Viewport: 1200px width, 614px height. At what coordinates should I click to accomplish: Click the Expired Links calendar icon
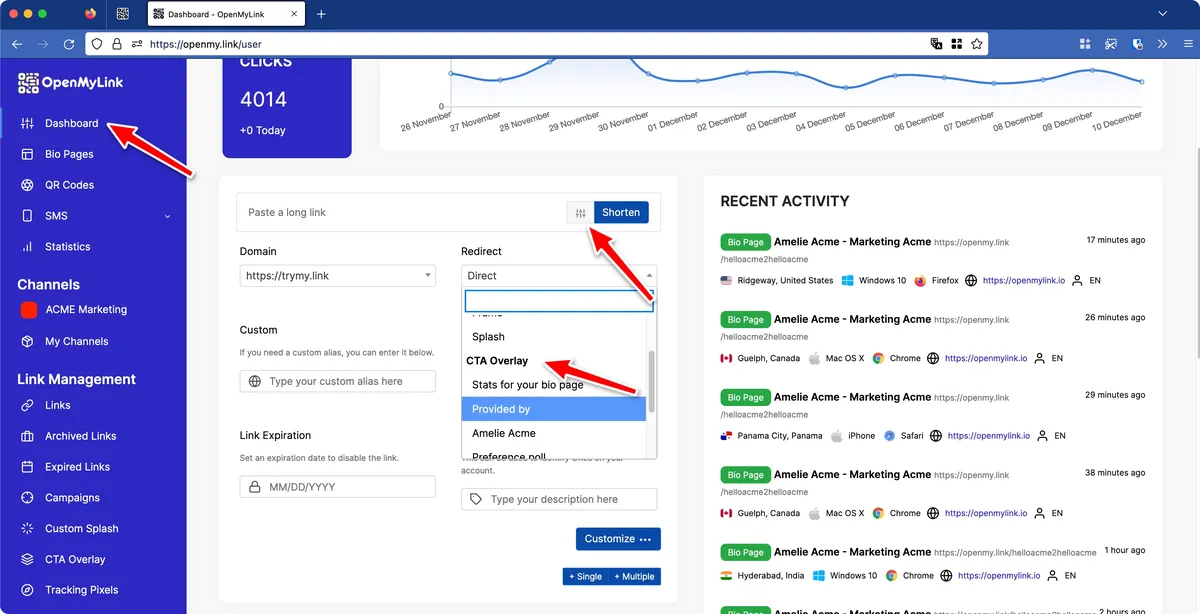[27, 467]
